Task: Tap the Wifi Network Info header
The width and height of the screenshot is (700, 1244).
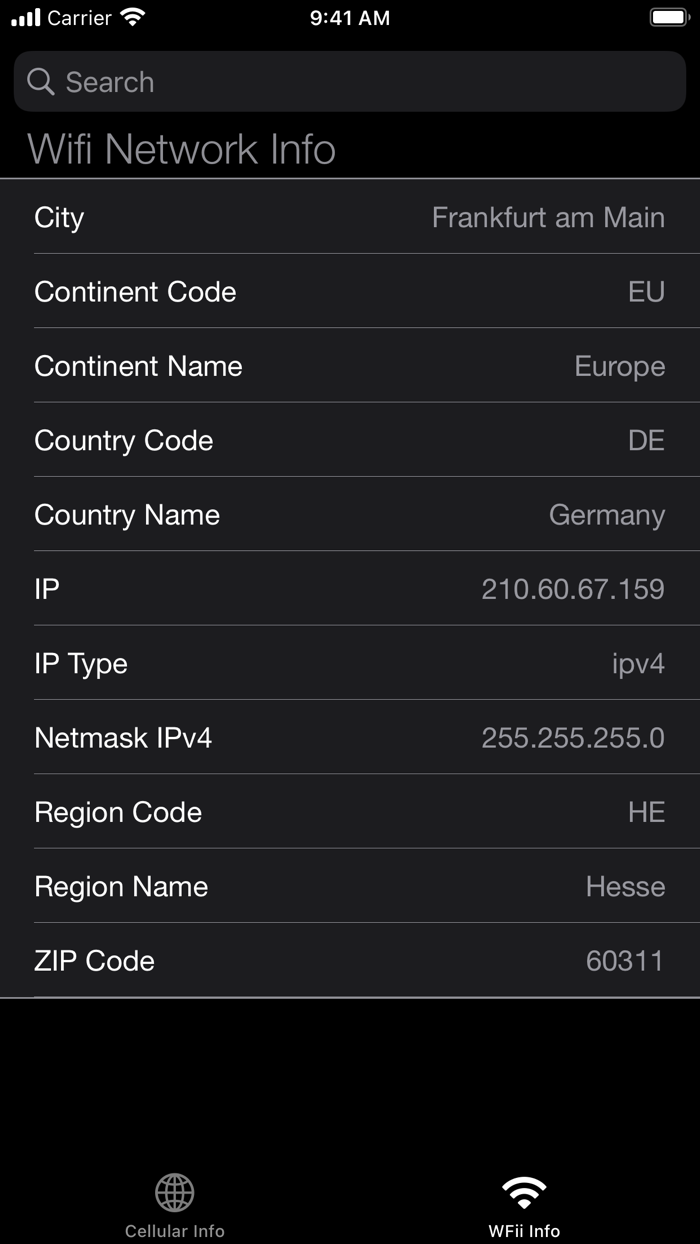Action: pos(183,149)
